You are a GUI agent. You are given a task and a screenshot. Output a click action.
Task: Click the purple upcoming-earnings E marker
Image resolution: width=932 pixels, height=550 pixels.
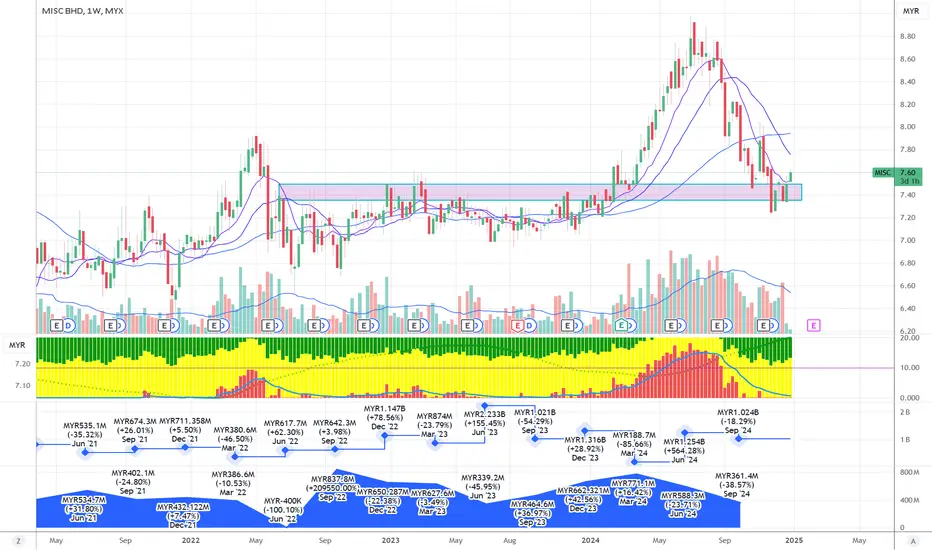tap(813, 325)
